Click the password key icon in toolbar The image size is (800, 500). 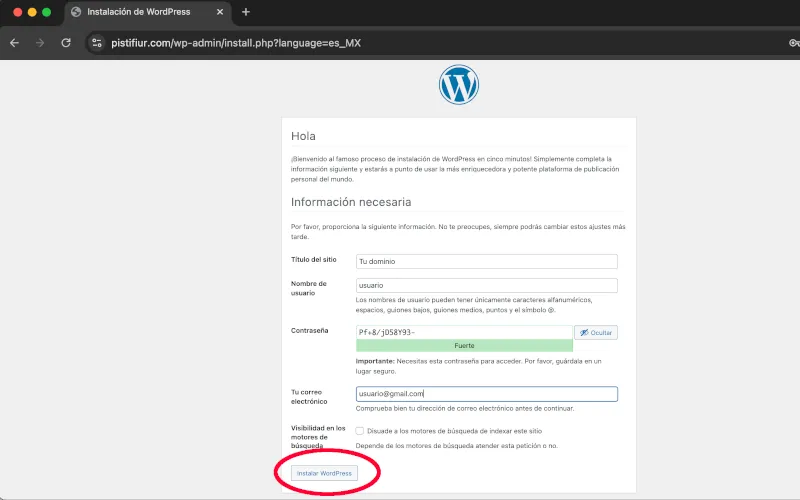click(x=794, y=43)
